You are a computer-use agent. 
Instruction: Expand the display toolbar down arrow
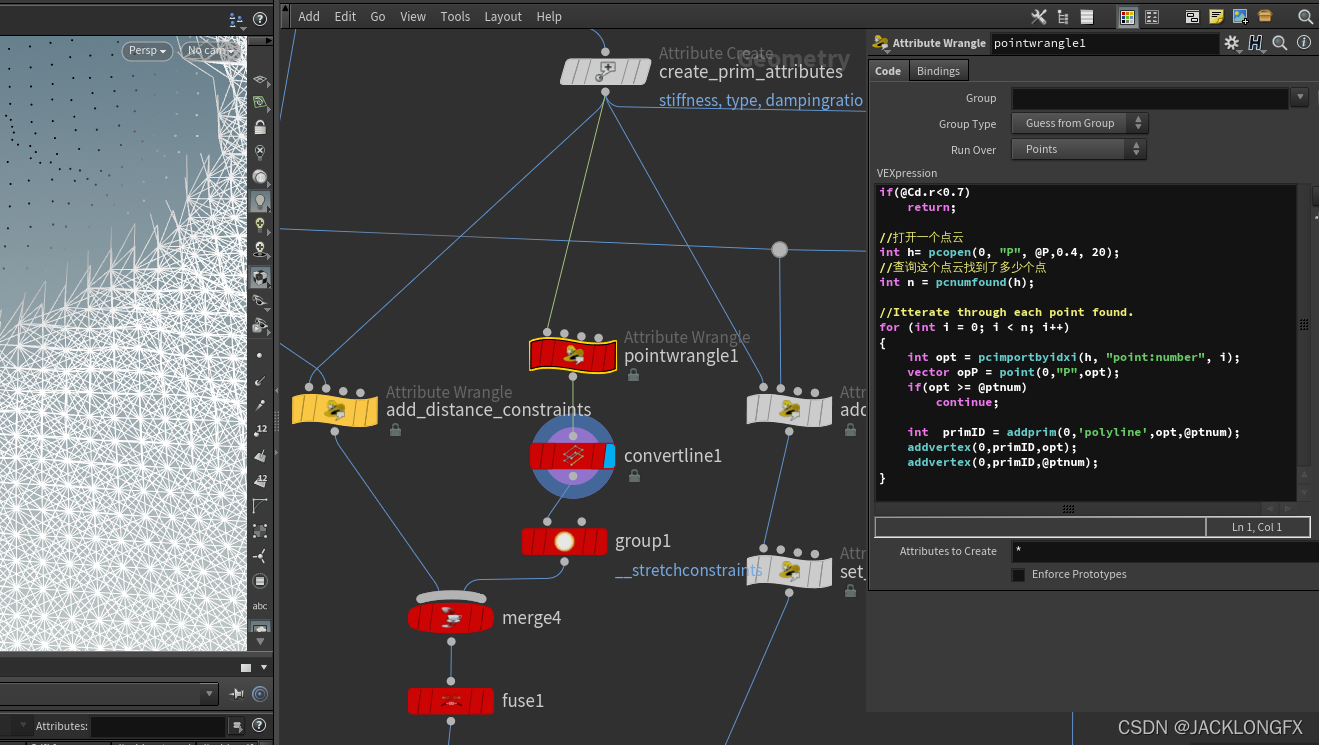(x=260, y=640)
